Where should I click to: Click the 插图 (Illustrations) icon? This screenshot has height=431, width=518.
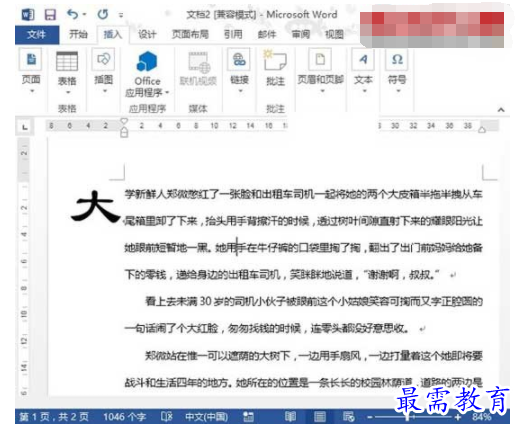point(103,59)
